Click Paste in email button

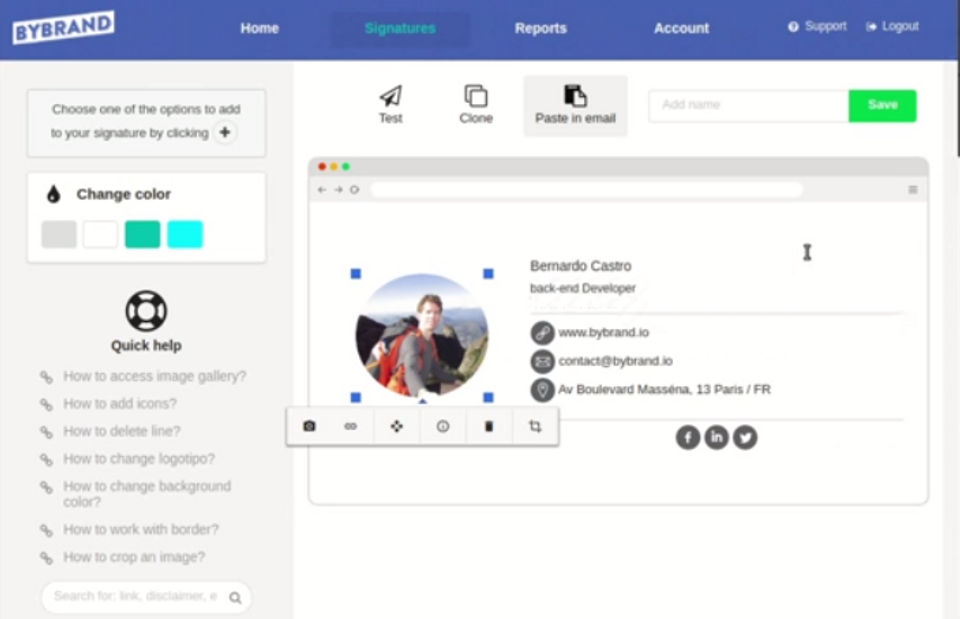pos(575,105)
